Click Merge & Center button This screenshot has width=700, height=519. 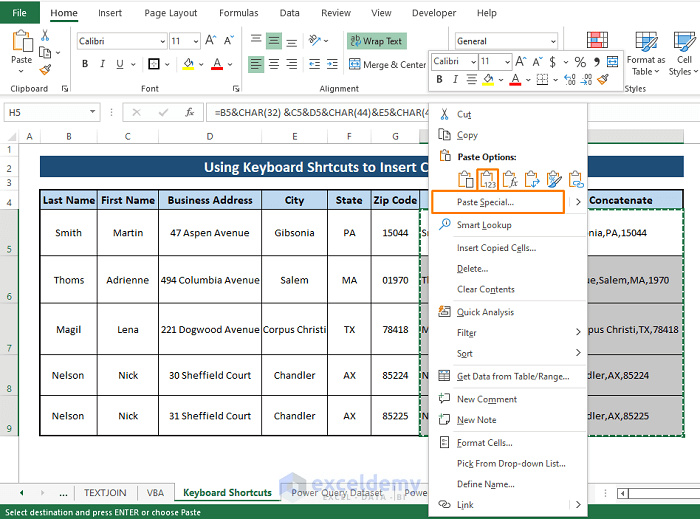click(387, 65)
